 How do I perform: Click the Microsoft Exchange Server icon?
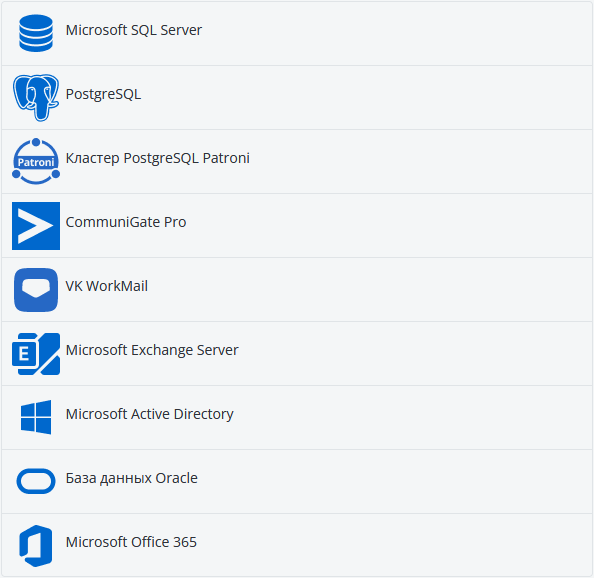click(36, 354)
